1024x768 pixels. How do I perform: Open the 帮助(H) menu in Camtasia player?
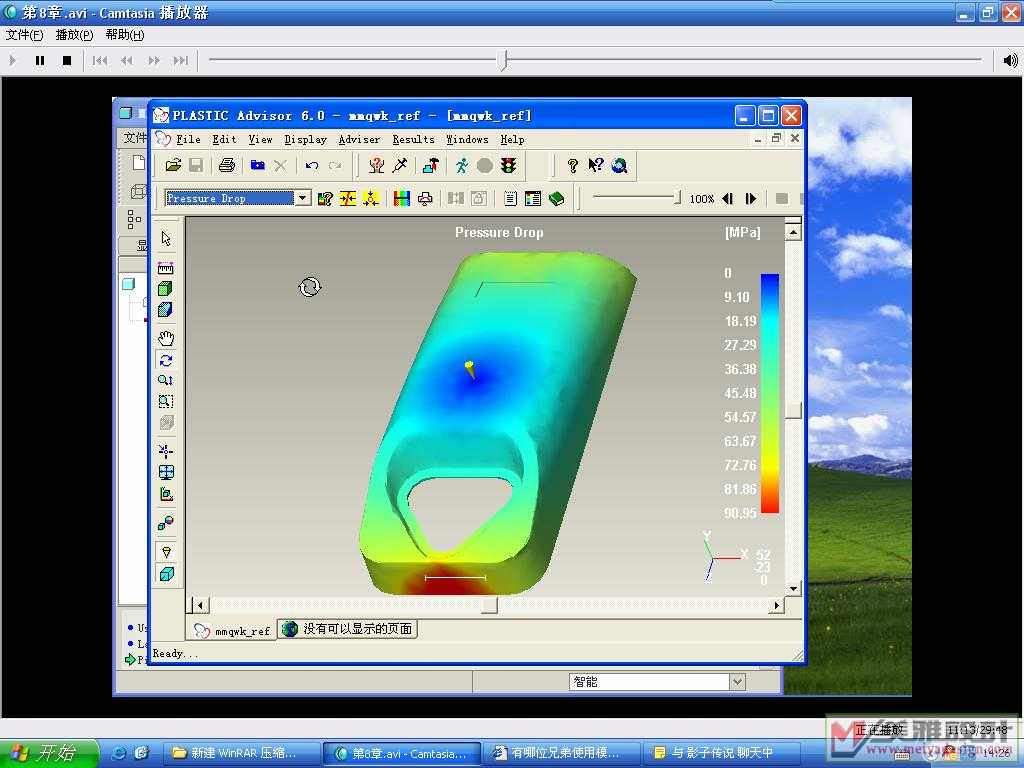125,35
